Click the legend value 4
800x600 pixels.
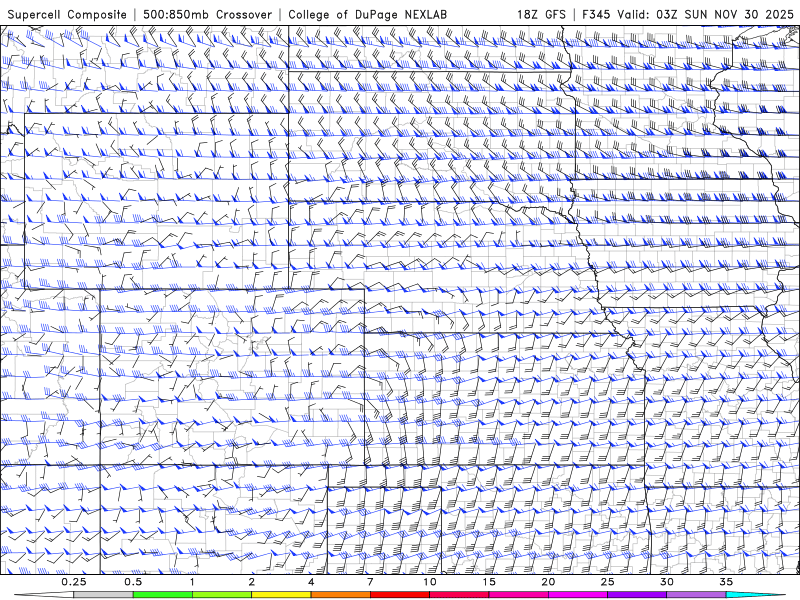click(311, 582)
